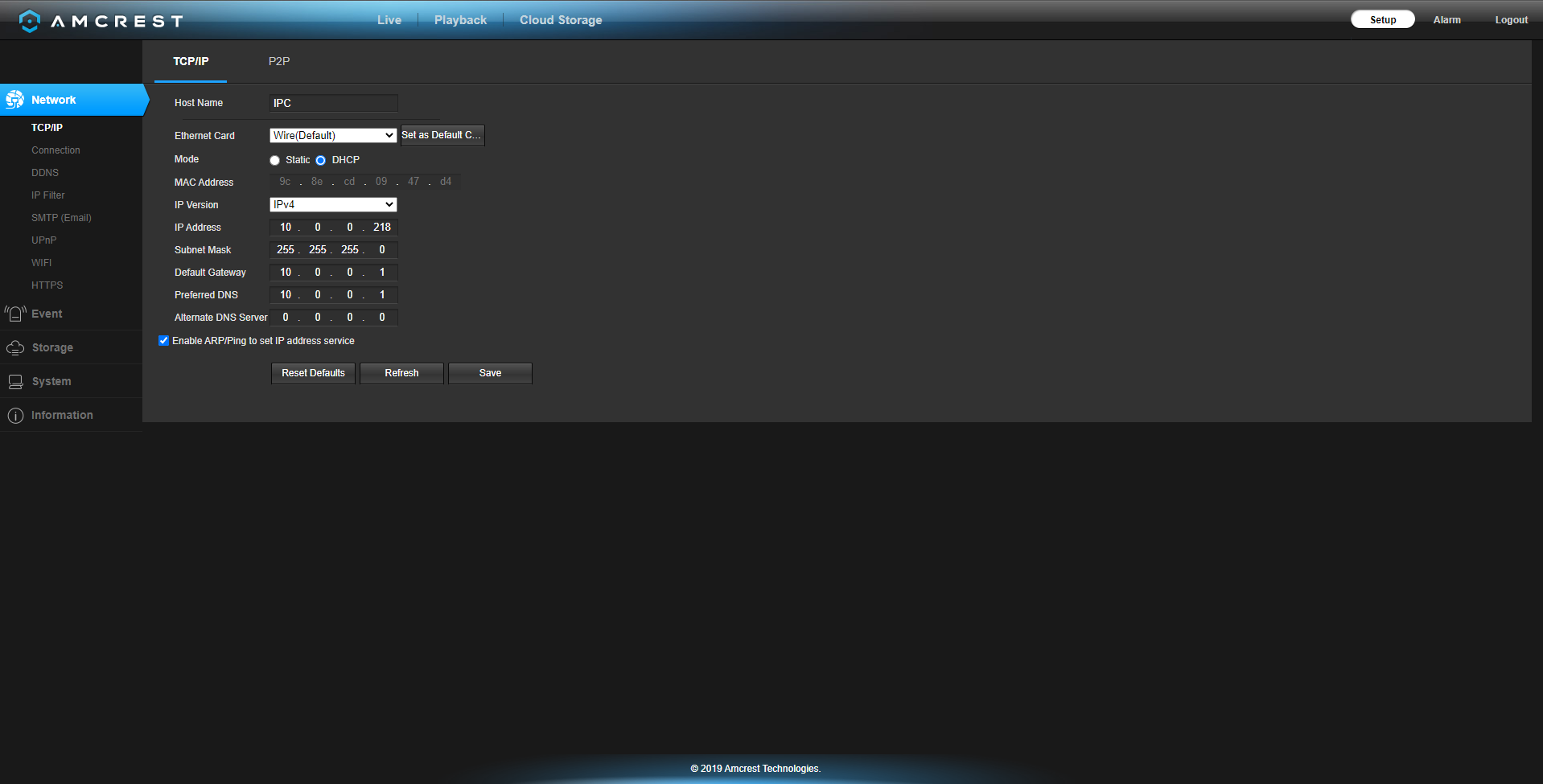Select DHCP mode radio button
Screen dimensions: 1543x784
[320, 160]
